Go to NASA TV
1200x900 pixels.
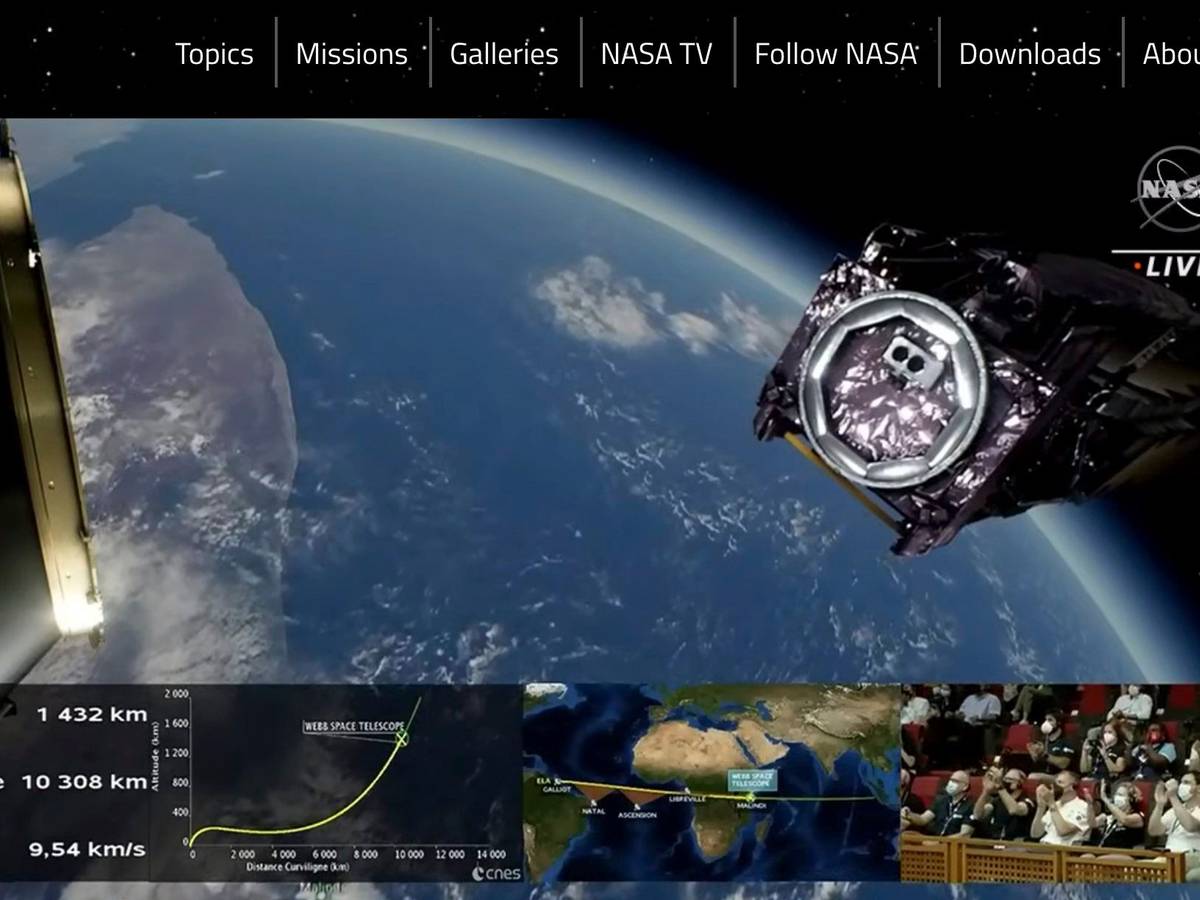click(x=656, y=54)
